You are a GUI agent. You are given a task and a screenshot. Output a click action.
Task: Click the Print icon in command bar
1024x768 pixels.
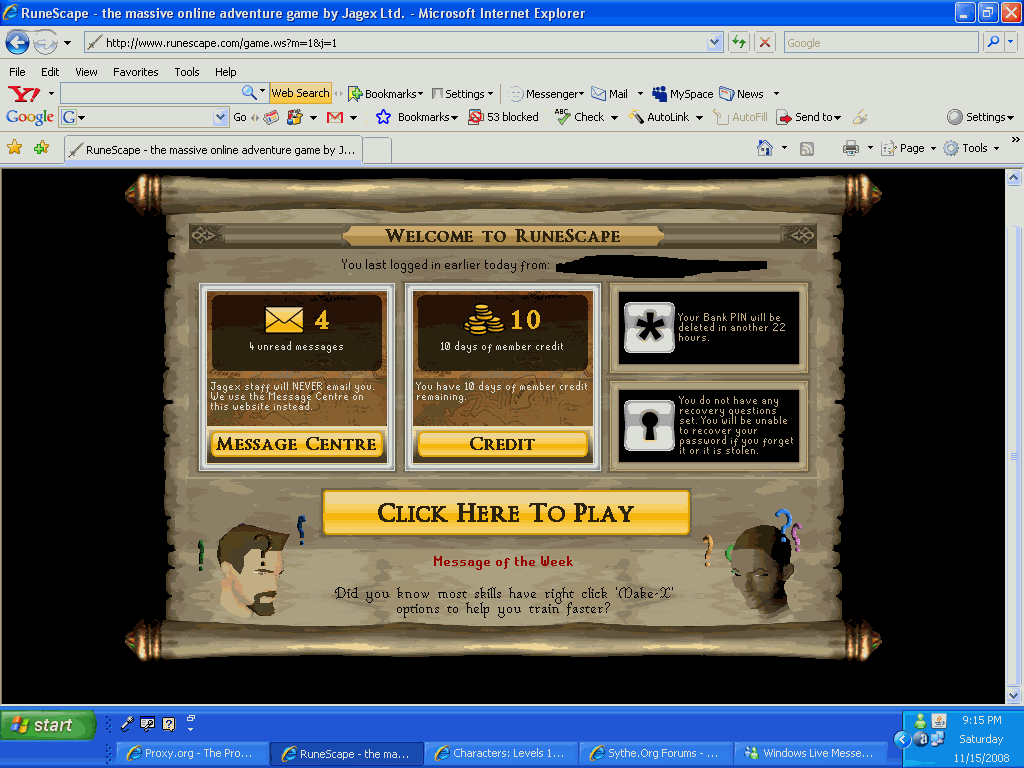[x=850, y=148]
